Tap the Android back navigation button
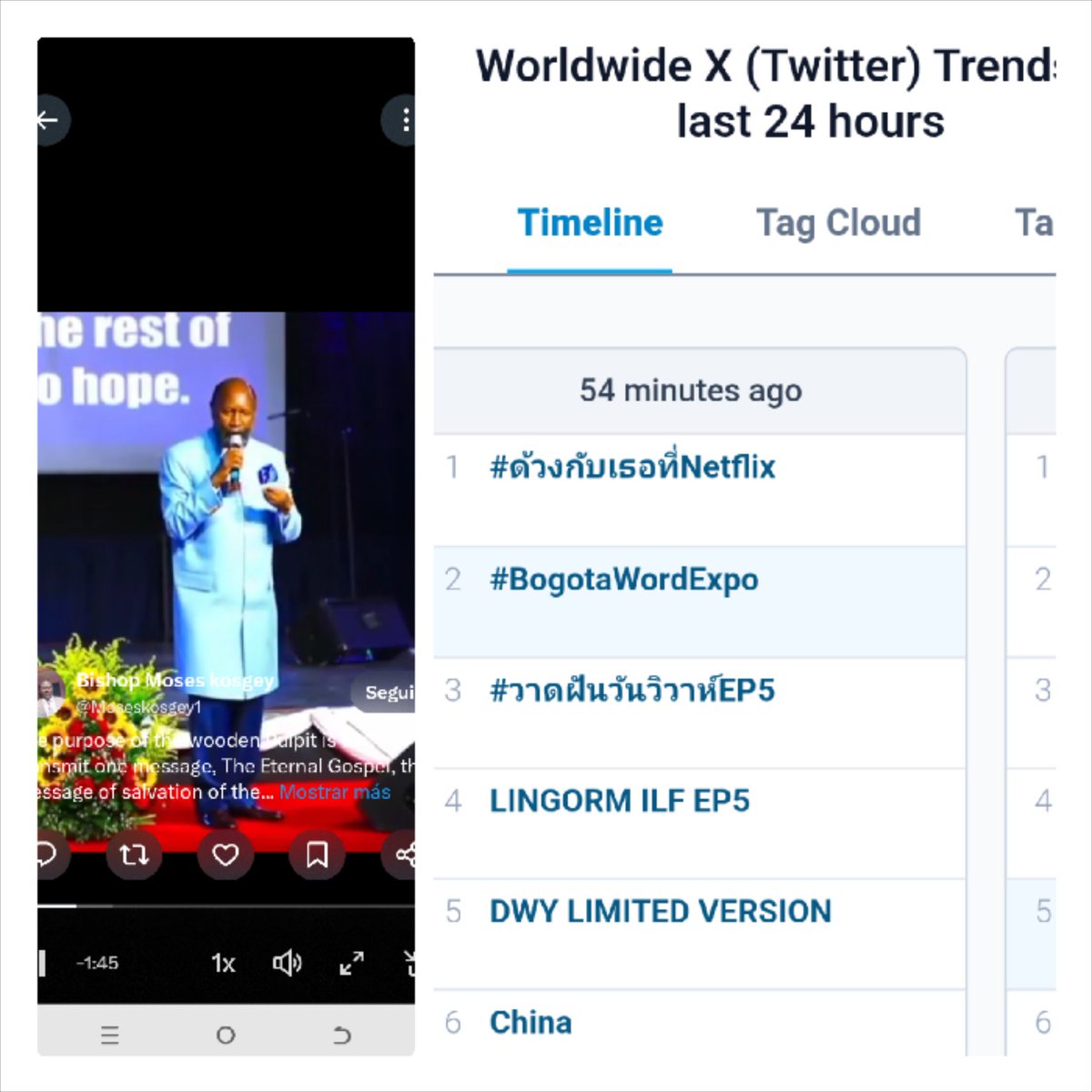Screen dimensions: 1092x1092 (341, 1035)
